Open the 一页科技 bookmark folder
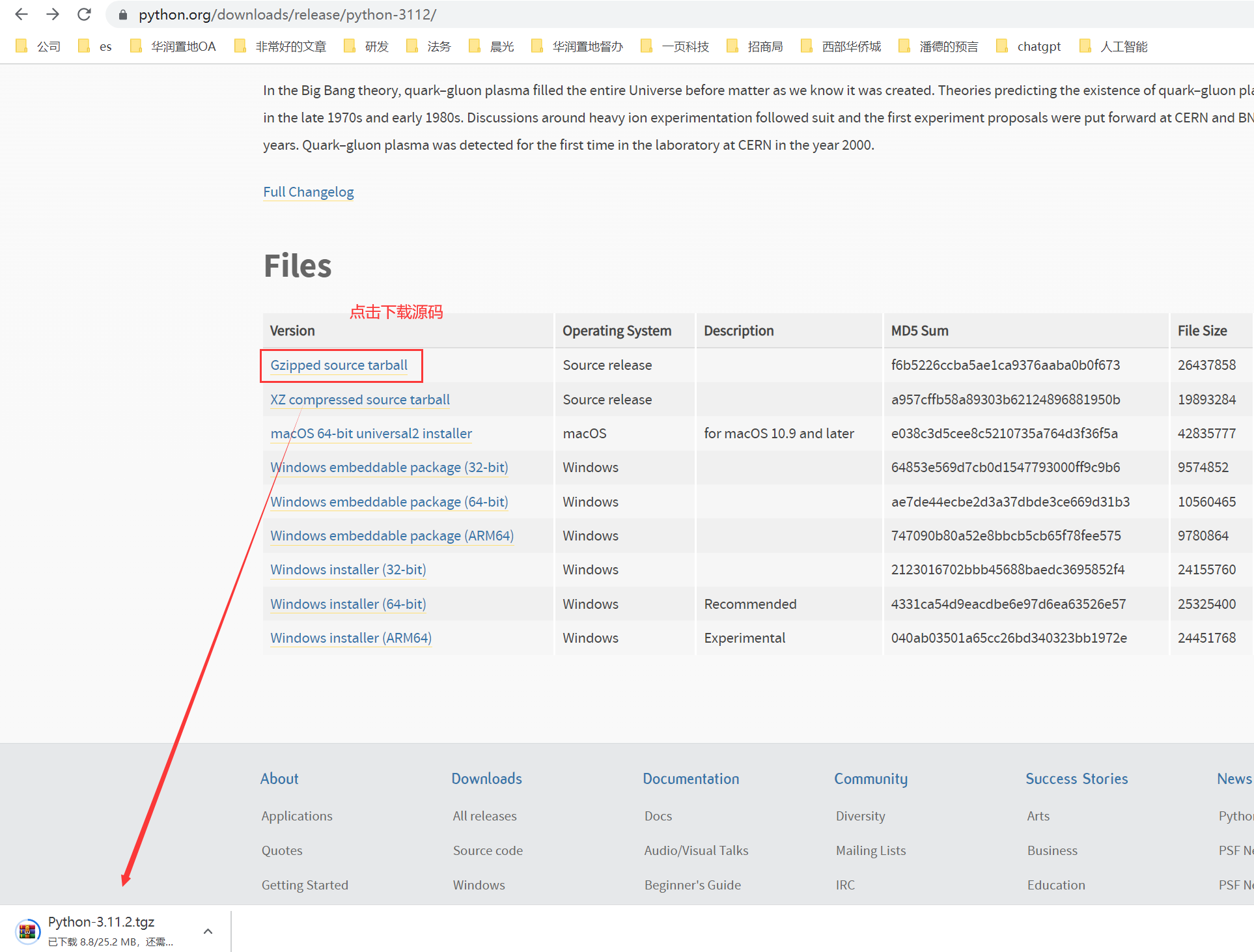The height and width of the screenshot is (952, 1254). [x=675, y=46]
